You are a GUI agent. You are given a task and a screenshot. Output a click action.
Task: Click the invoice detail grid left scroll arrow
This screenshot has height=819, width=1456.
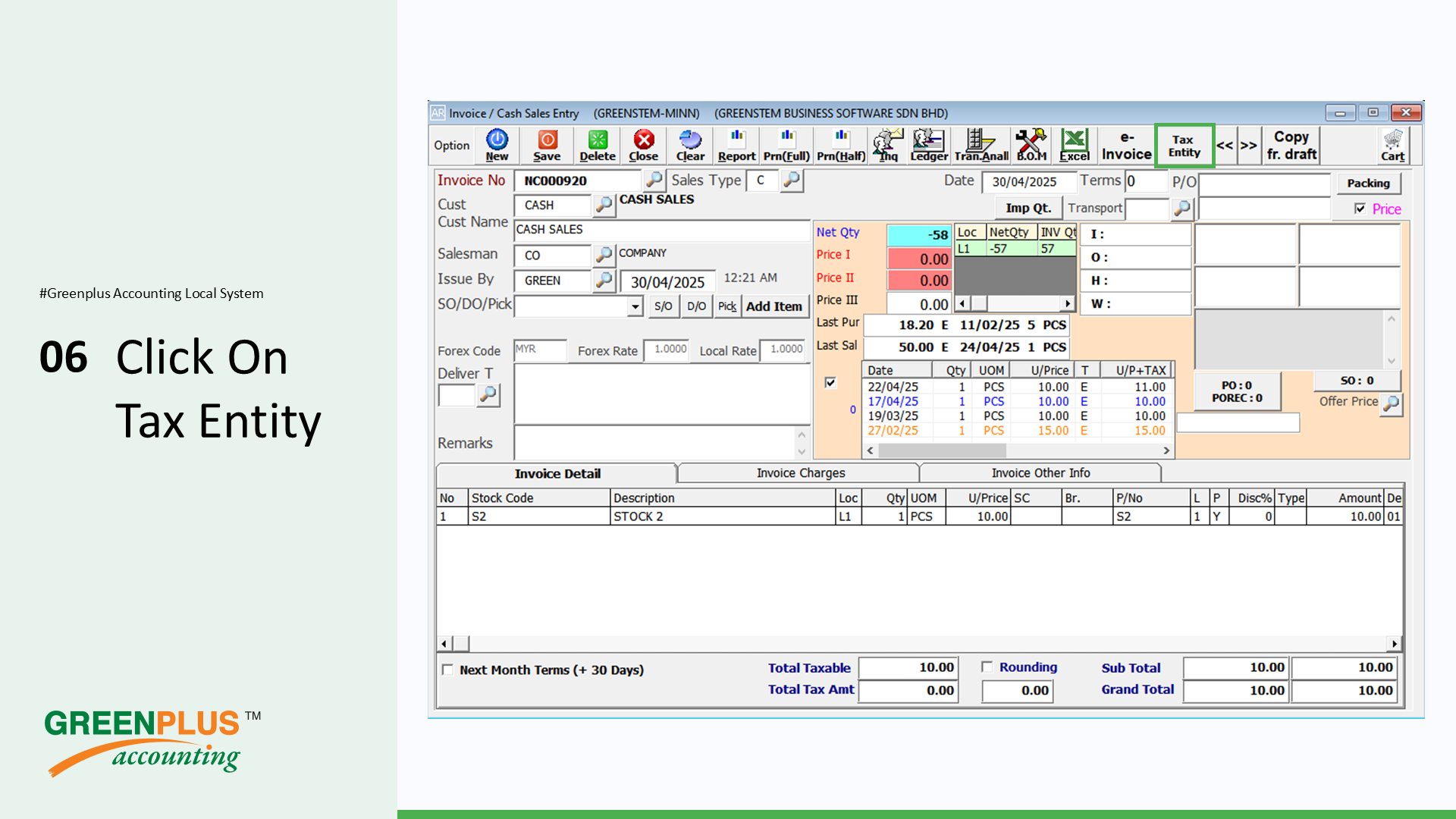point(444,644)
